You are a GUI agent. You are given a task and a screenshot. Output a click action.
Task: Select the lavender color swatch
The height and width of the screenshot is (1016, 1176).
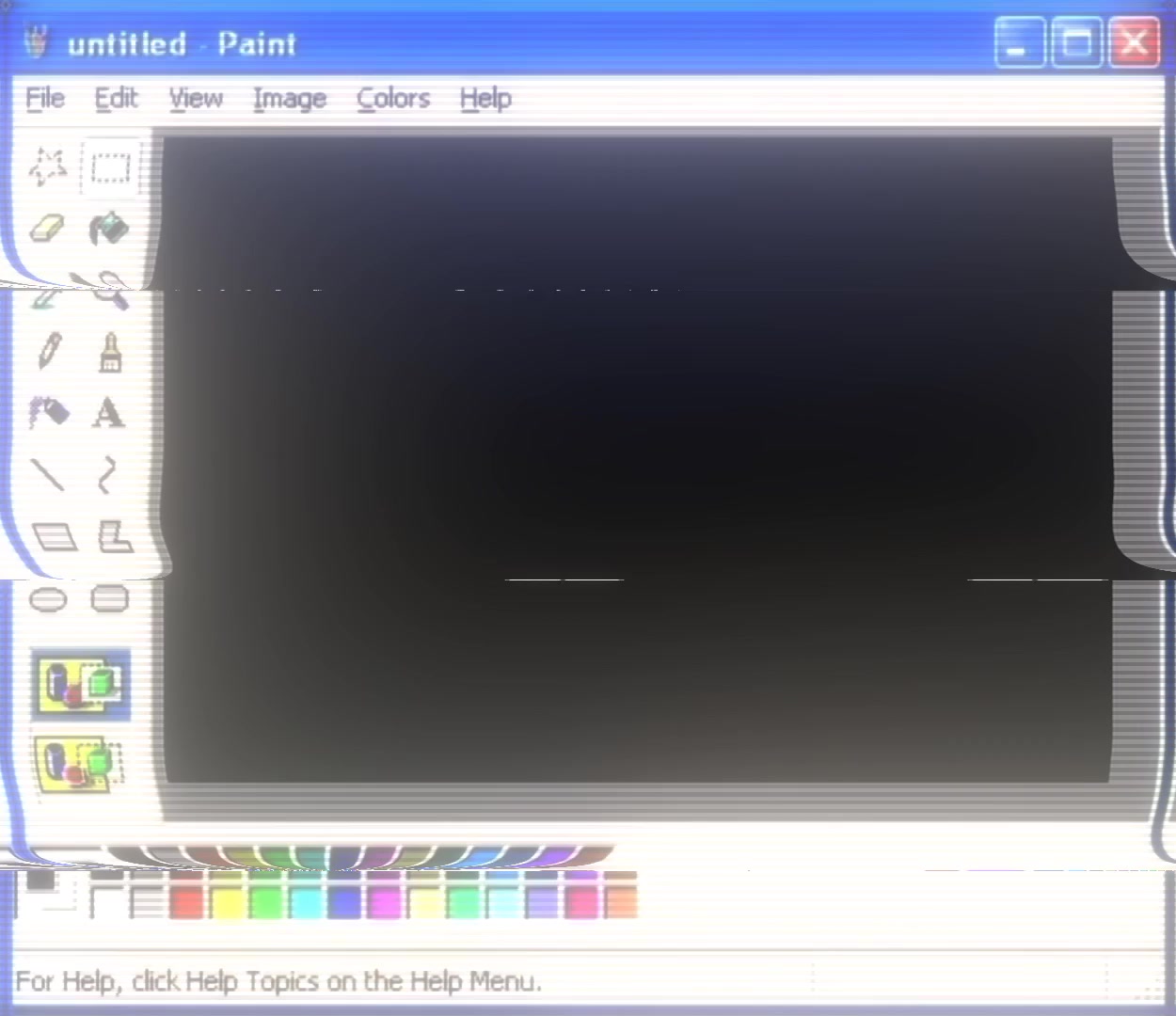(x=542, y=902)
